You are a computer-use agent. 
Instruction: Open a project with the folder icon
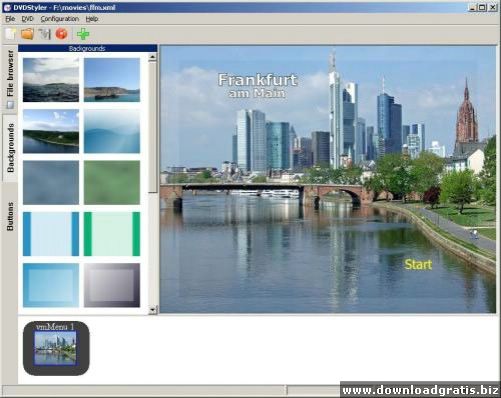(x=27, y=34)
